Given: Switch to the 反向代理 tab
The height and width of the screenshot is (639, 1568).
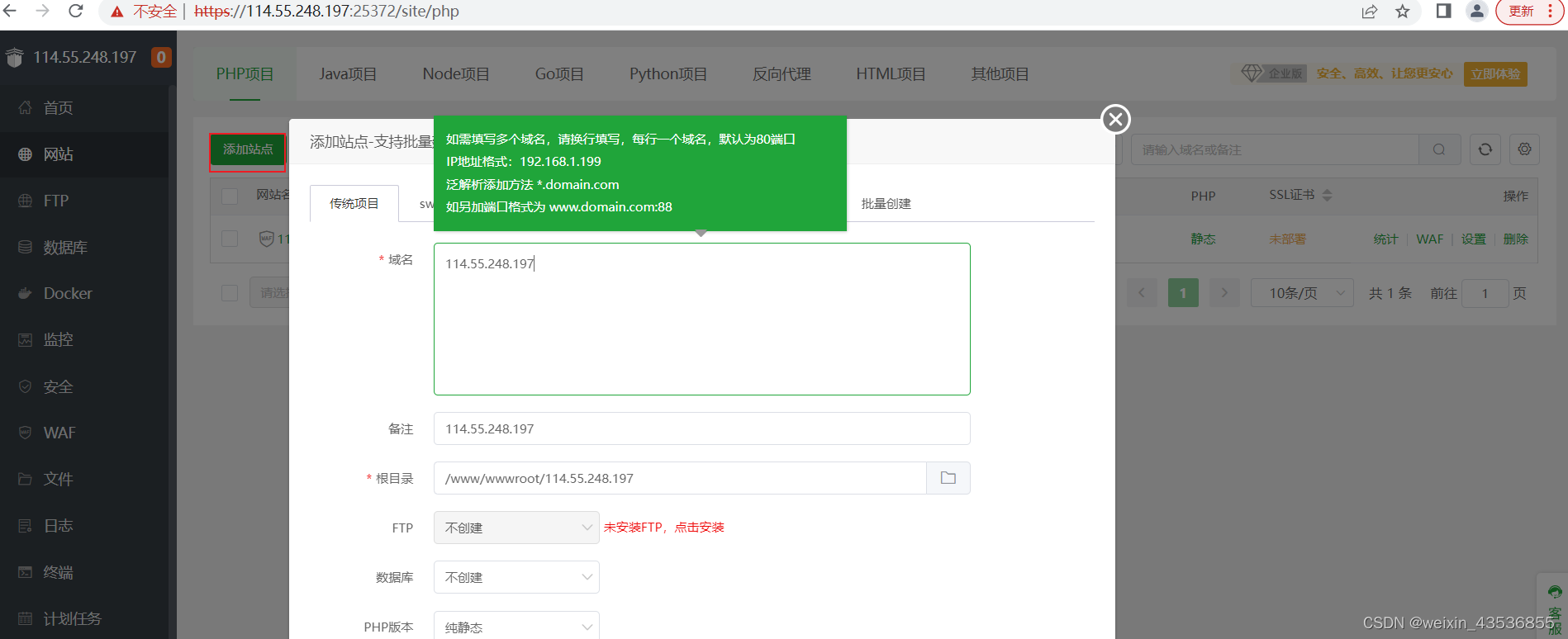Looking at the screenshot, I should [x=782, y=74].
